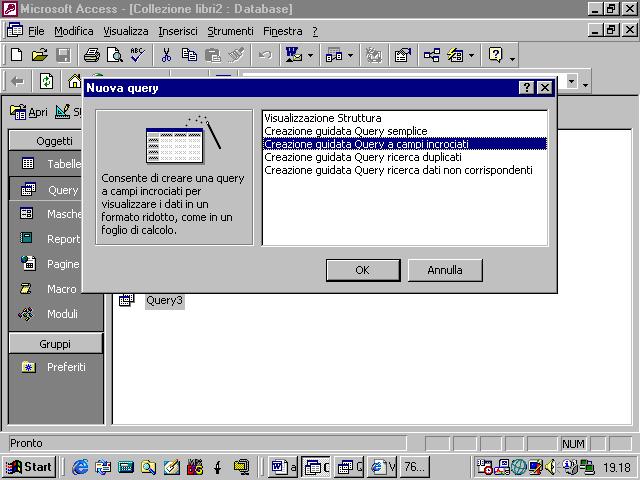This screenshot has height=480, width=640.
Task: Select Creazione guidata Query semplice
Action: [x=404, y=131]
